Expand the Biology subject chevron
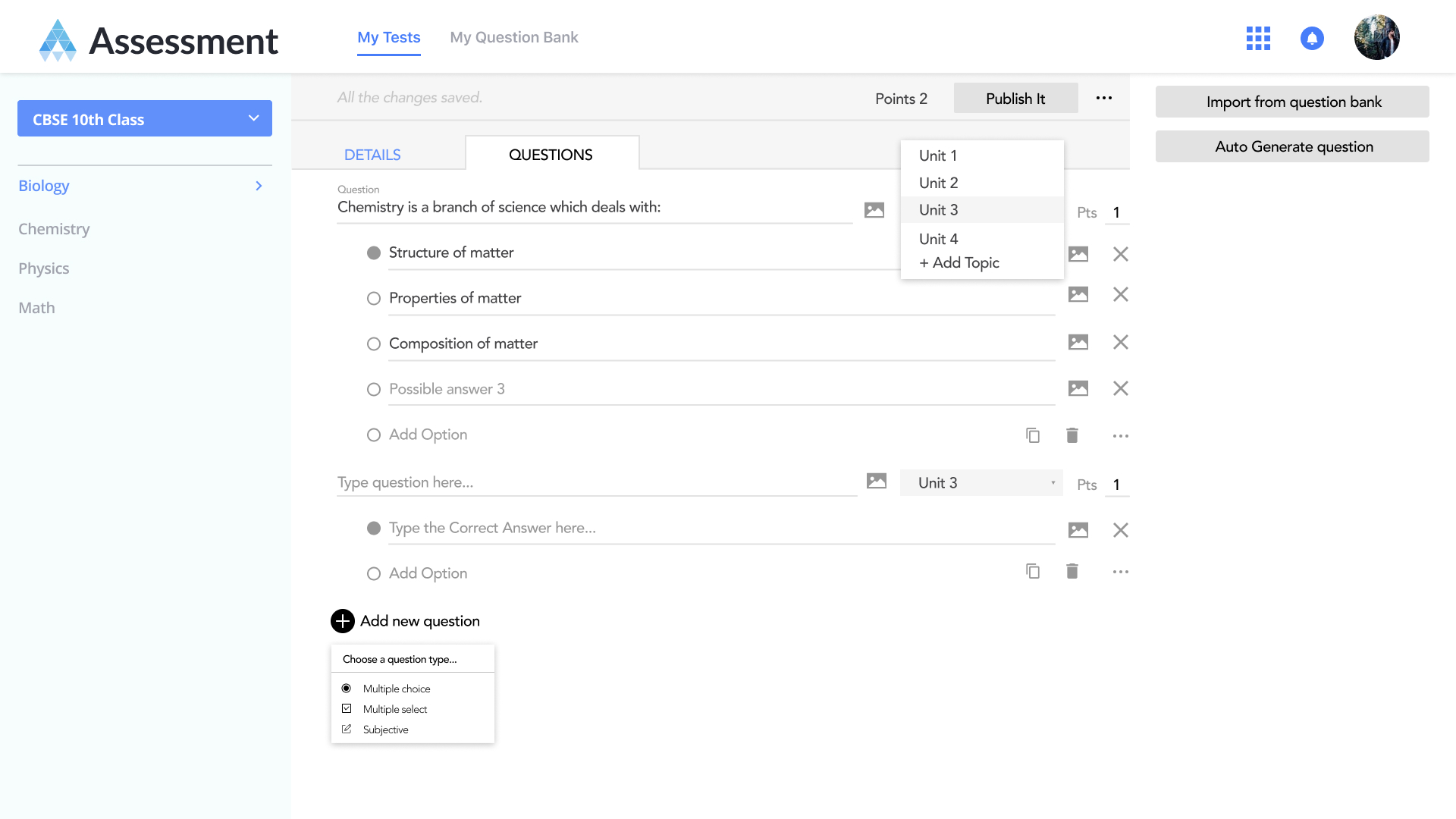Viewport: 1456px width, 819px height. 259,186
